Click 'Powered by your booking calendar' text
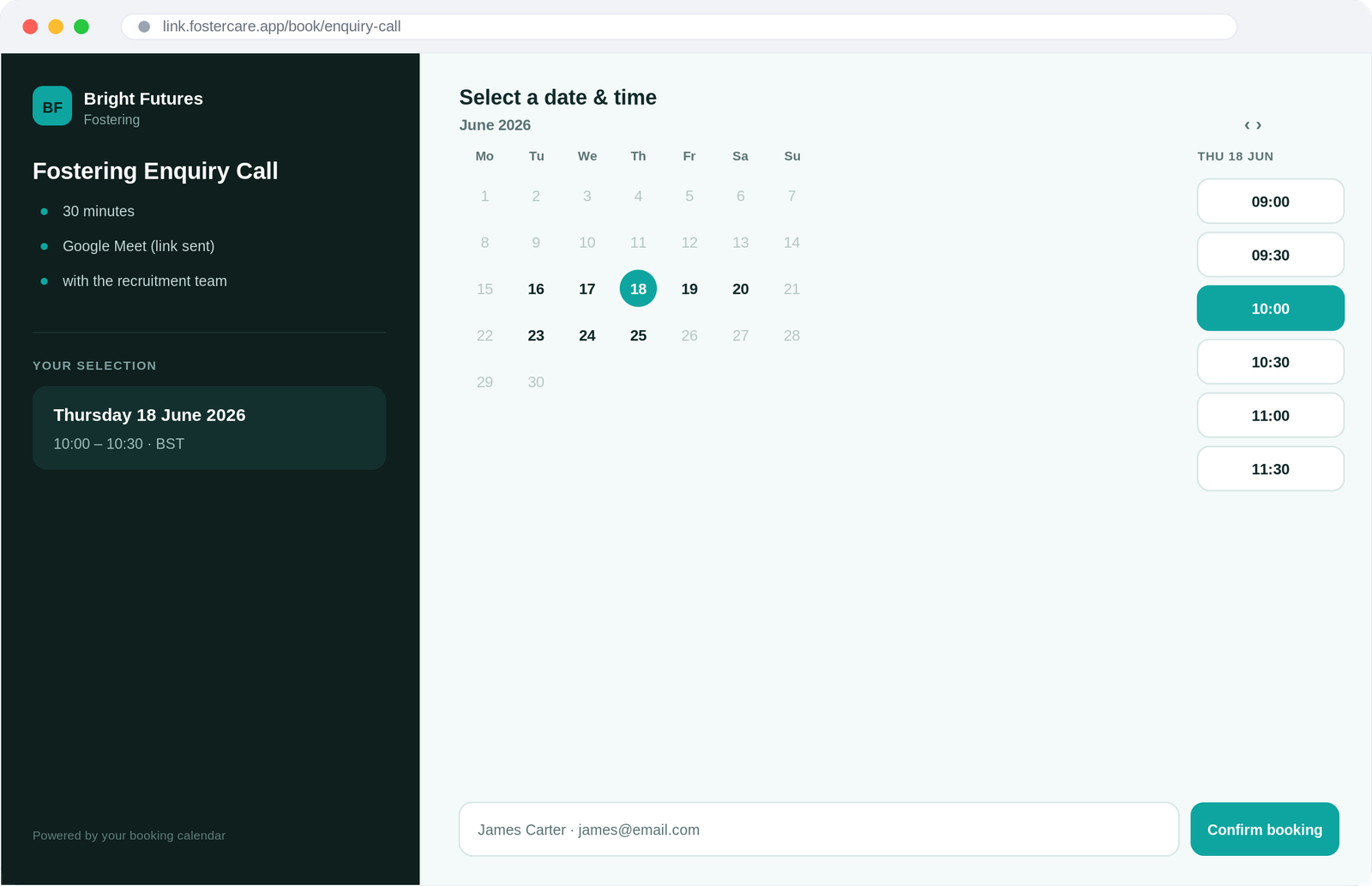The width and height of the screenshot is (1372, 886). (129, 835)
